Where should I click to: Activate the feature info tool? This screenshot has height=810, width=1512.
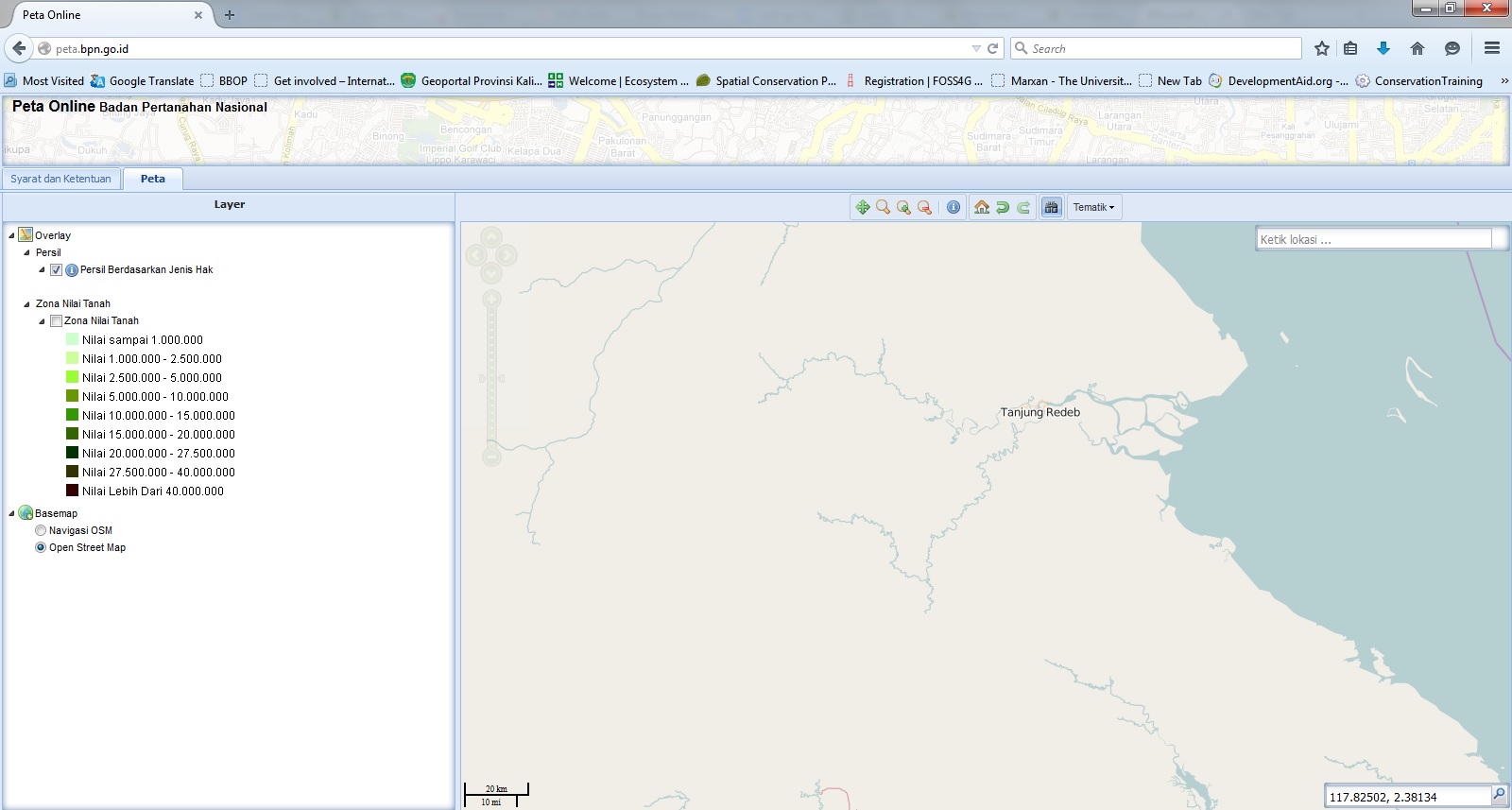coord(954,207)
